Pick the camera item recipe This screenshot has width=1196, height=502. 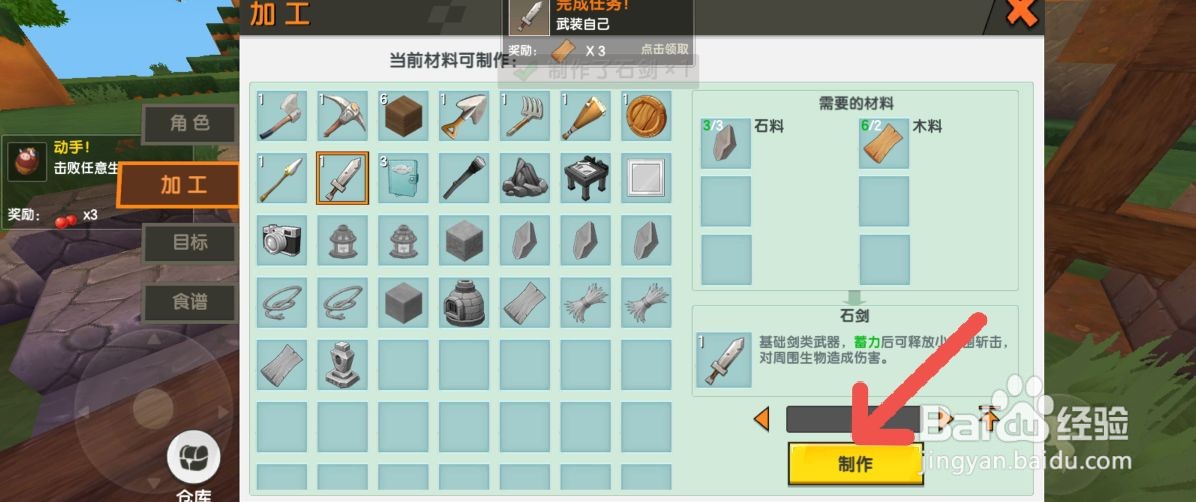pos(281,240)
